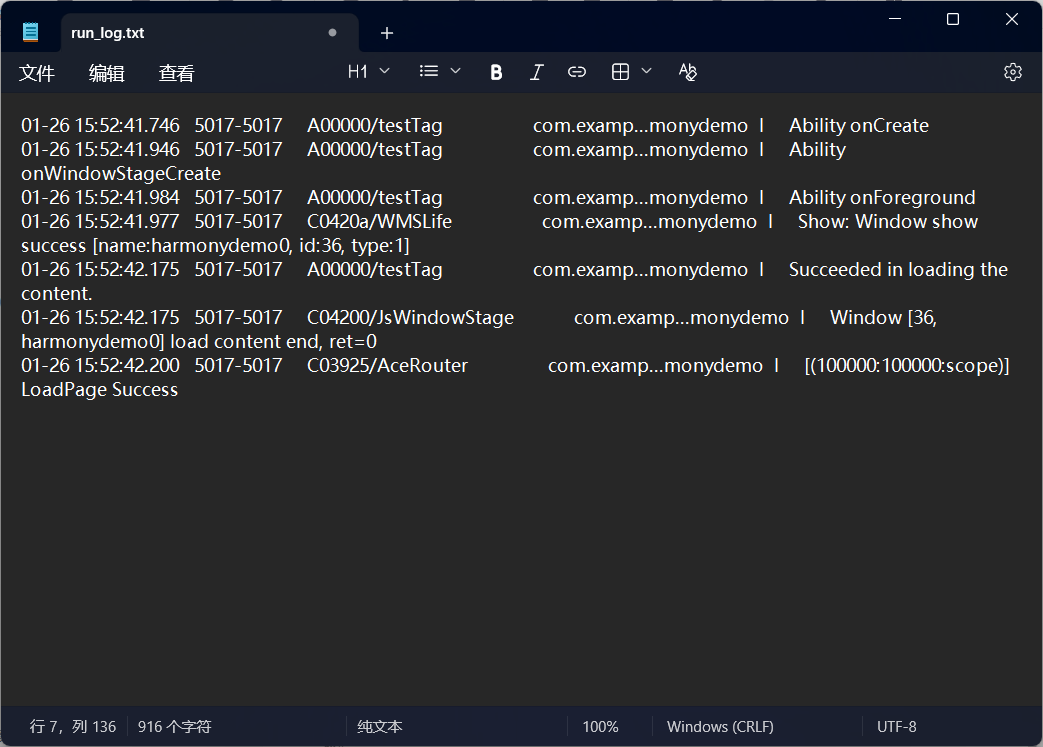Click the UTF-8 encoding indicator
Image resolution: width=1043 pixels, height=747 pixels.
[x=897, y=726]
